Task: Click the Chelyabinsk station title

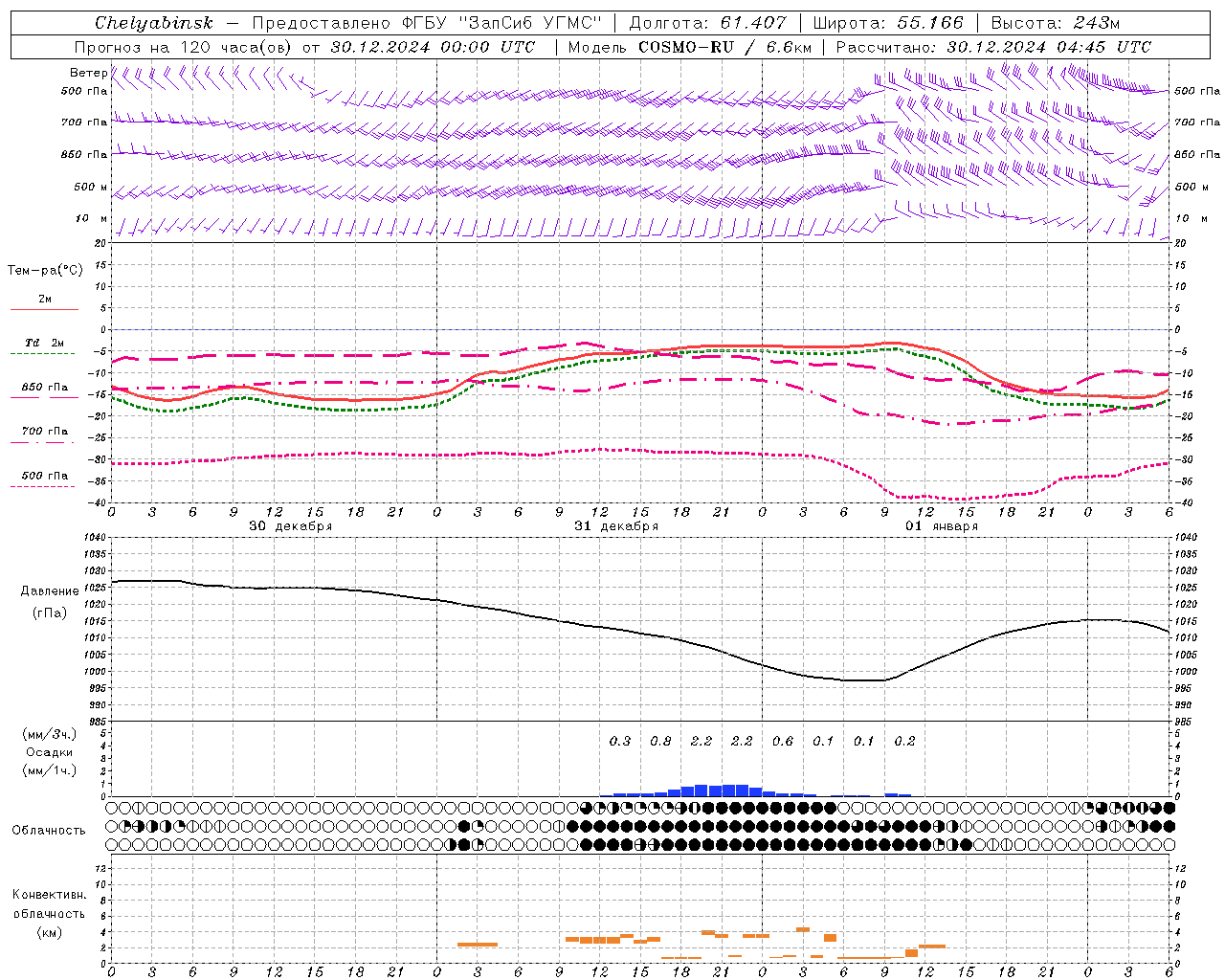Action: (153, 23)
